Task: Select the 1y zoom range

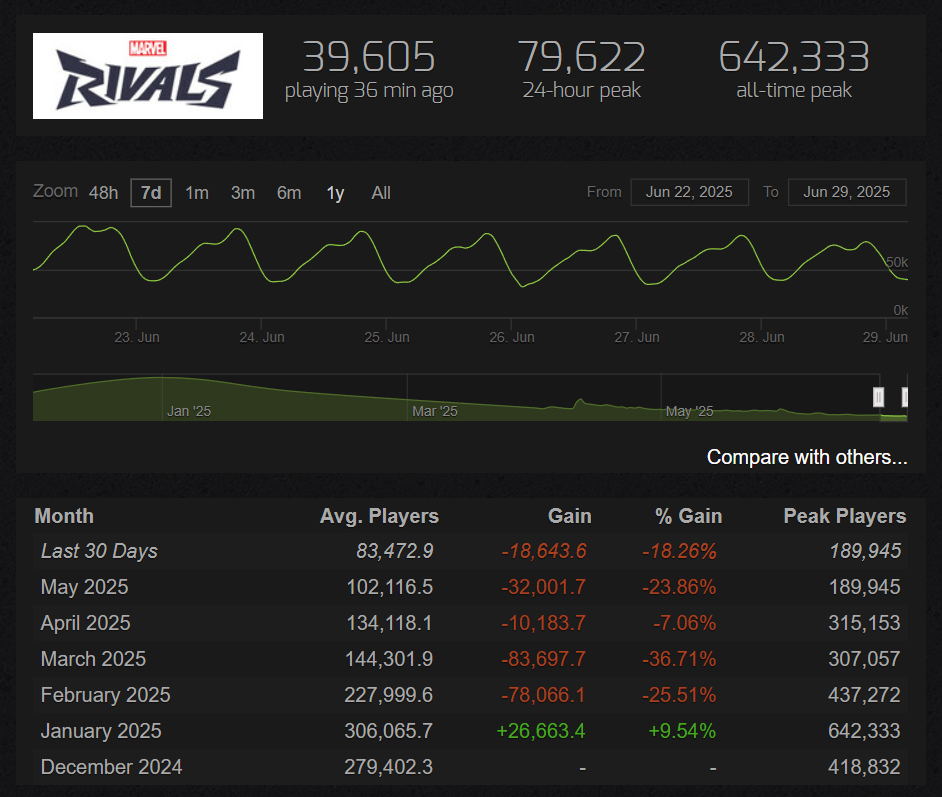Action: (x=335, y=193)
